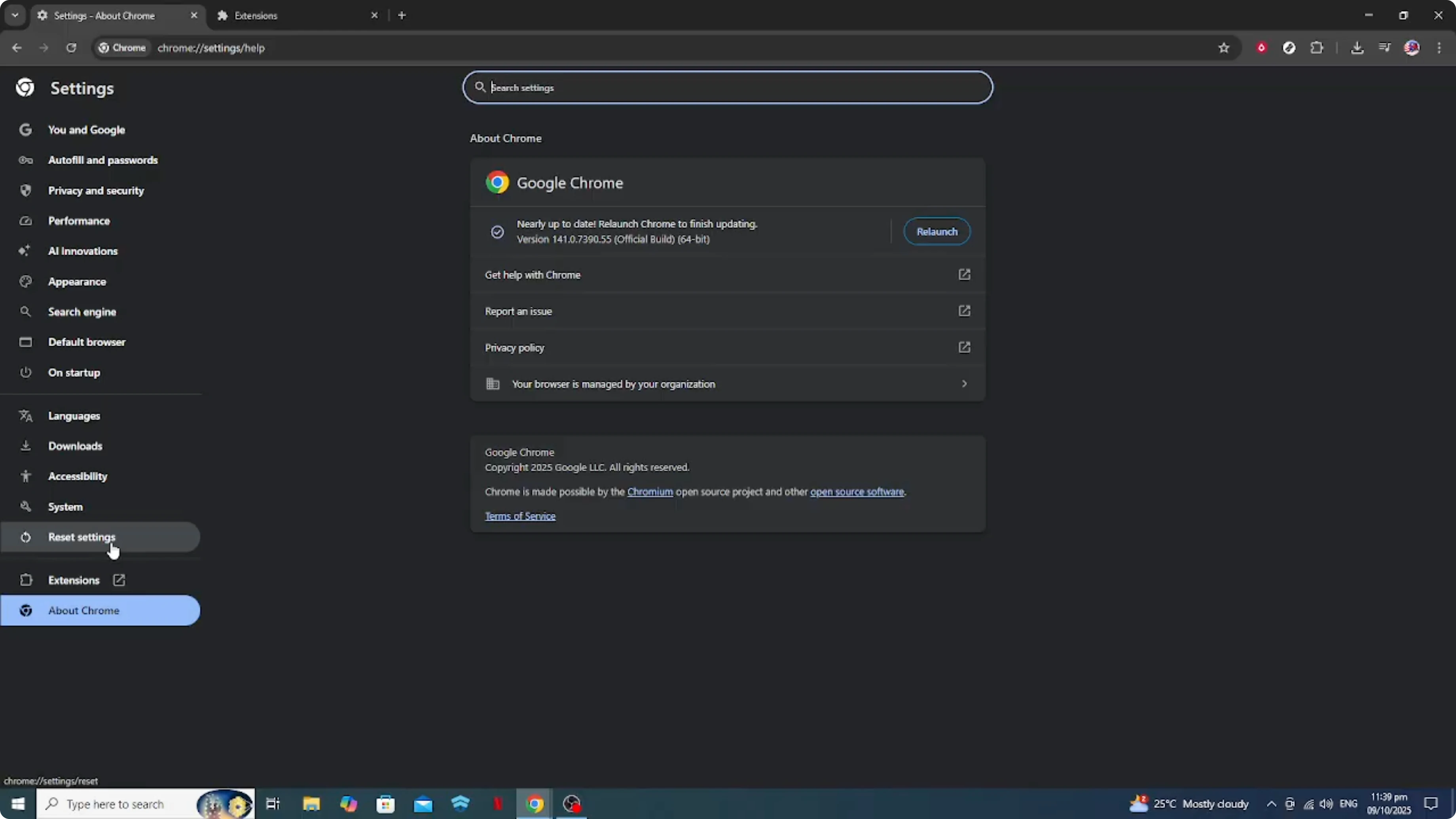Click the back navigation arrow
This screenshot has height=819, width=1456.
click(x=16, y=48)
